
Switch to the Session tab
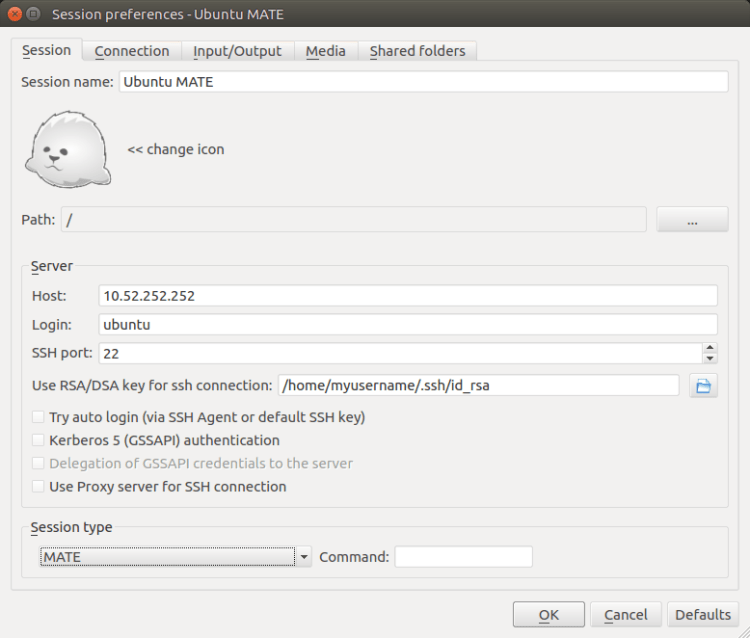(46, 50)
